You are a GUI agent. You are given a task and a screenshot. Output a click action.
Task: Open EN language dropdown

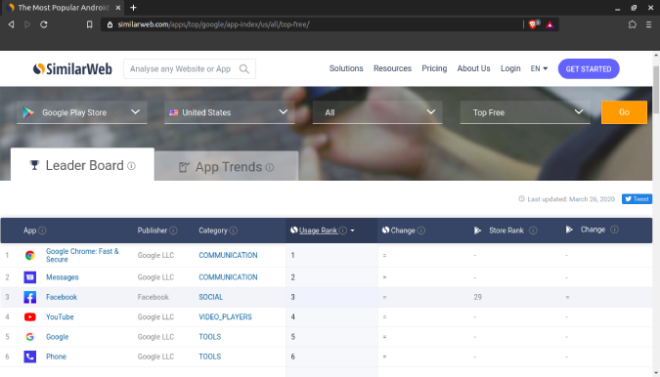coord(539,69)
